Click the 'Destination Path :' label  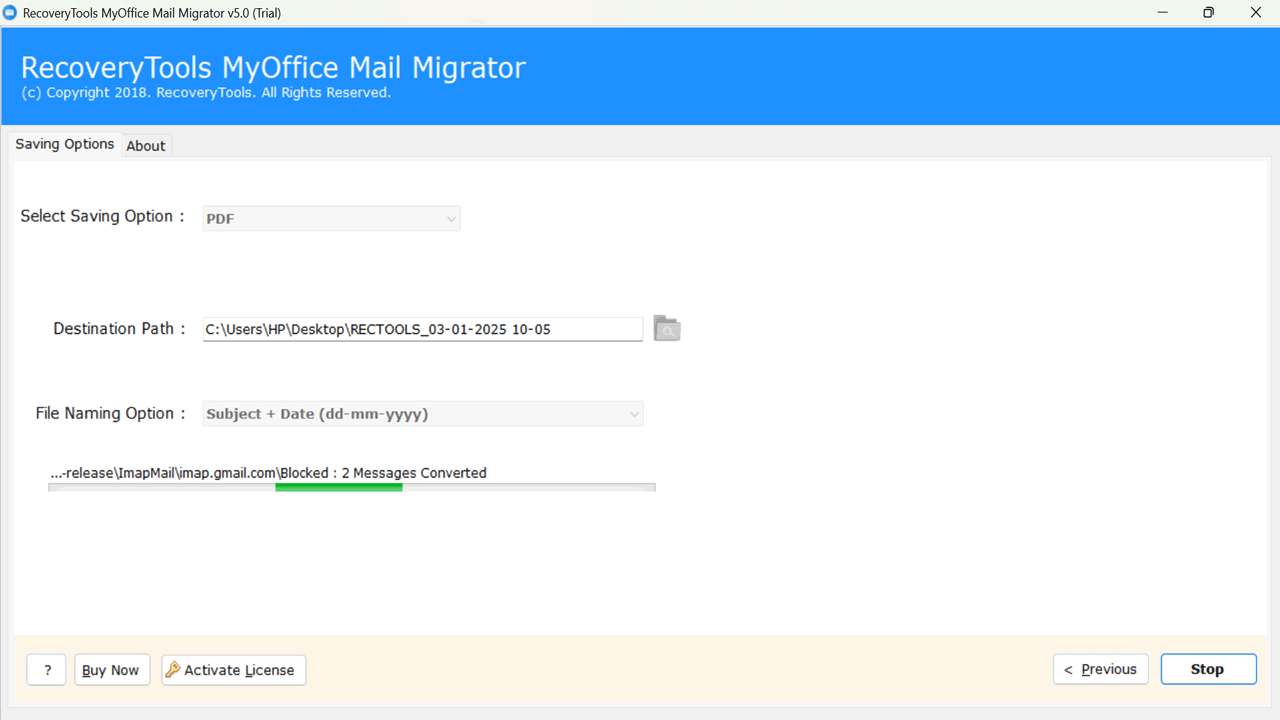(x=119, y=328)
